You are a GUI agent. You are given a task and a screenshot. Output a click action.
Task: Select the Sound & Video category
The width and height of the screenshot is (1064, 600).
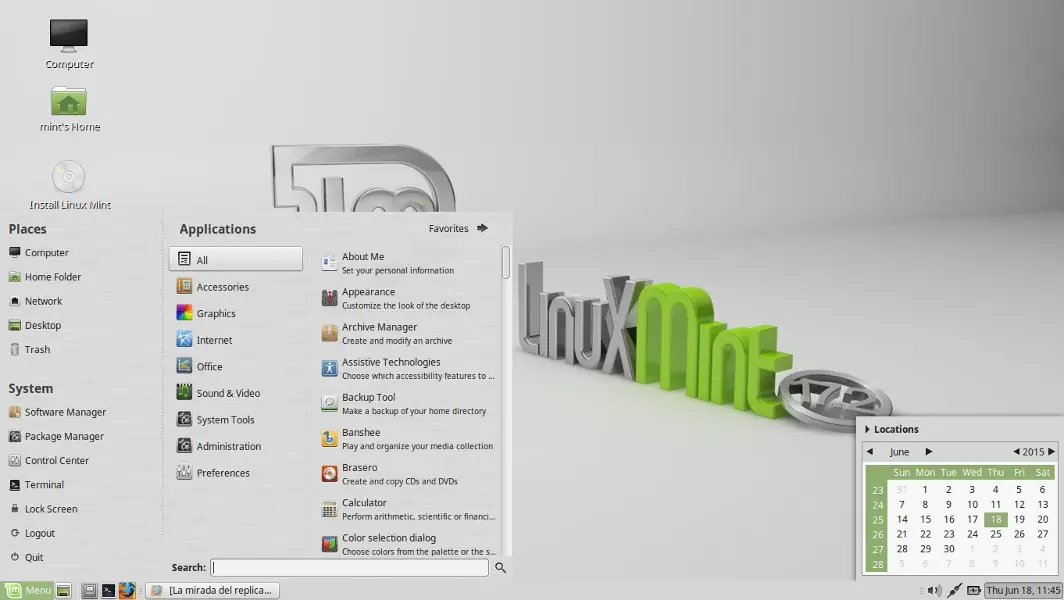pyautogui.click(x=236, y=393)
